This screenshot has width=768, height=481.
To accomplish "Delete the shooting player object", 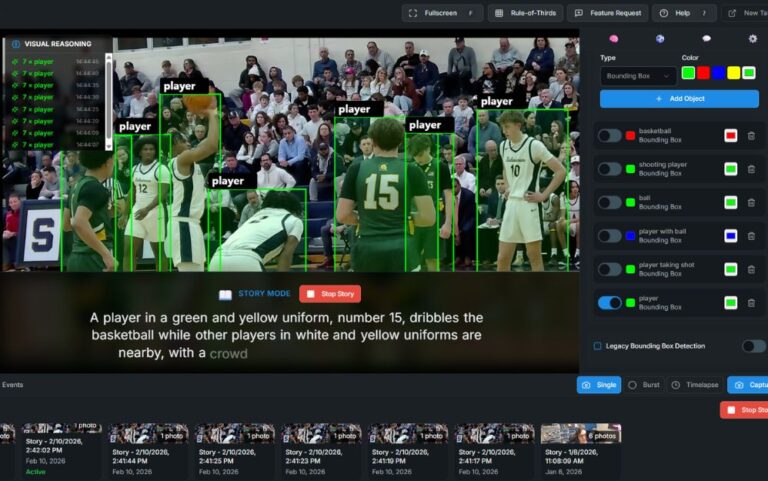I will (752, 169).
